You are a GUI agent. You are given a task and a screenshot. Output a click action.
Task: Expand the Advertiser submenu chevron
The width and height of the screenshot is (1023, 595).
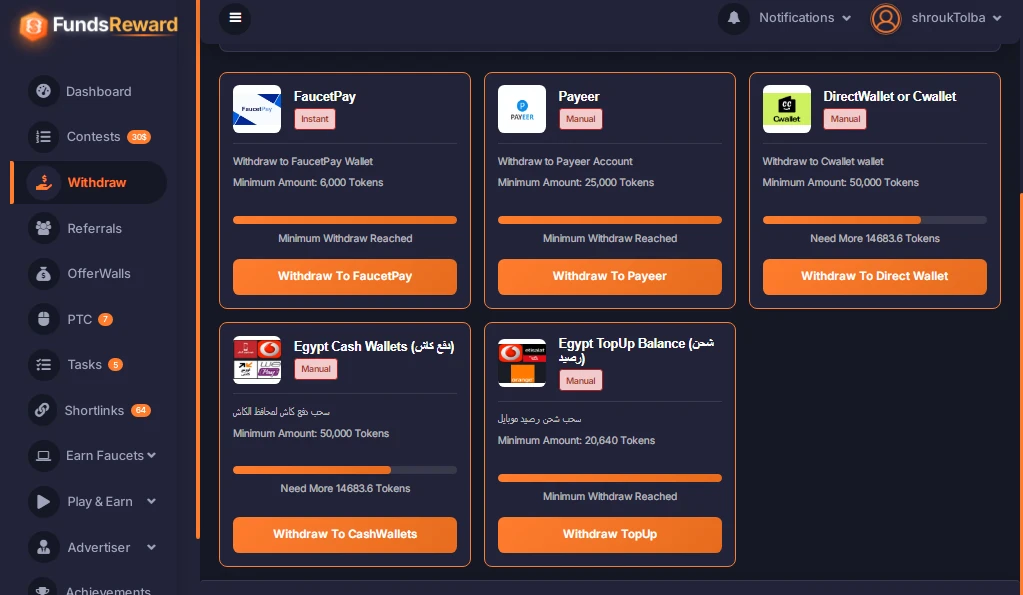tap(151, 547)
